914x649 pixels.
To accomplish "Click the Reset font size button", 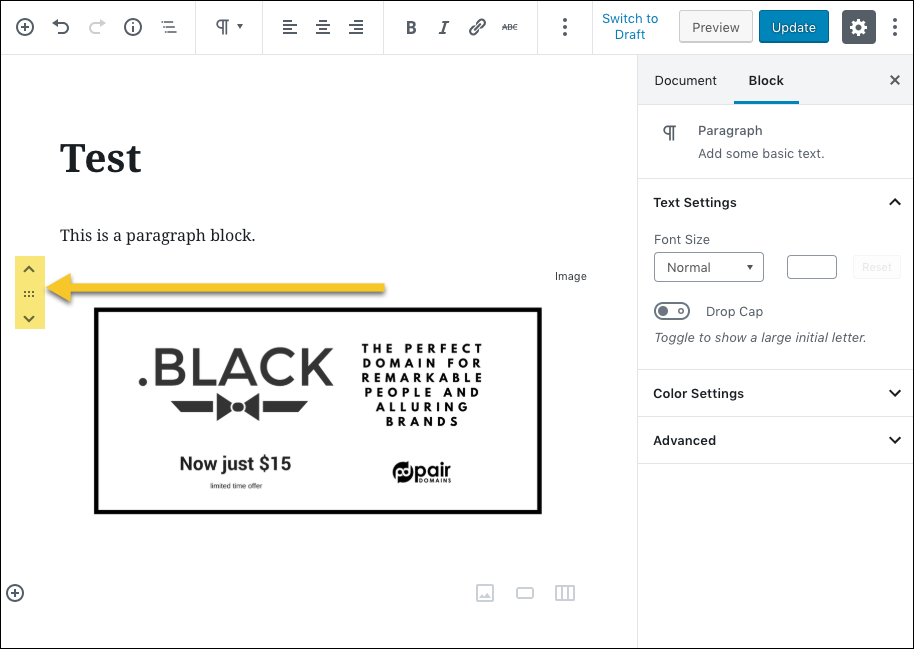I will tap(877, 267).
